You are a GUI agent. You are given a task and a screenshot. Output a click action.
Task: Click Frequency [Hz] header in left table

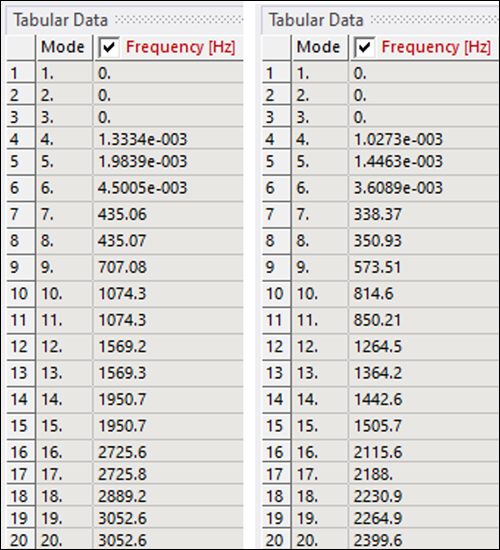tap(180, 47)
